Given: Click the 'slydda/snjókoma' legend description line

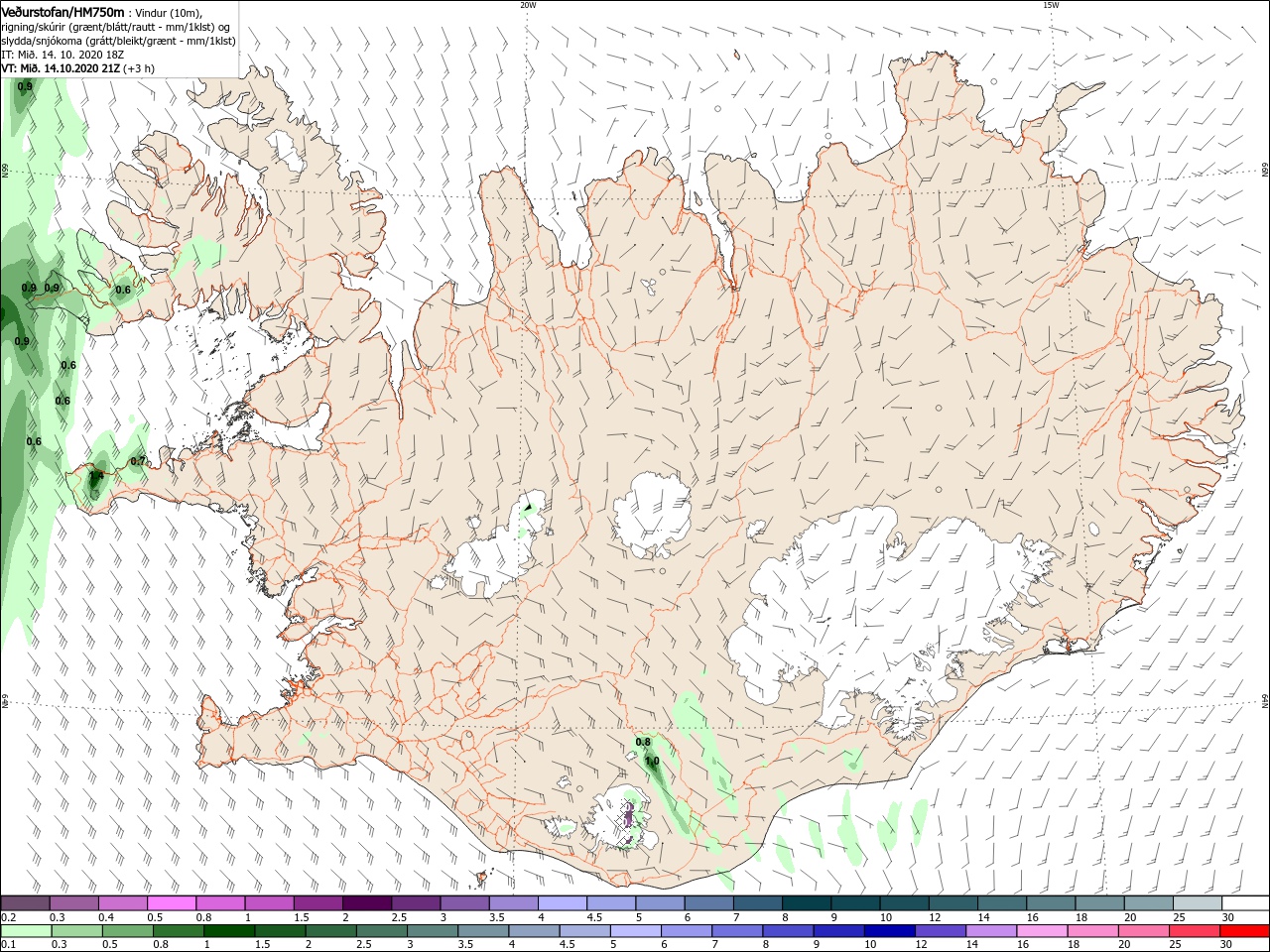Looking at the screenshot, I should [118, 41].
